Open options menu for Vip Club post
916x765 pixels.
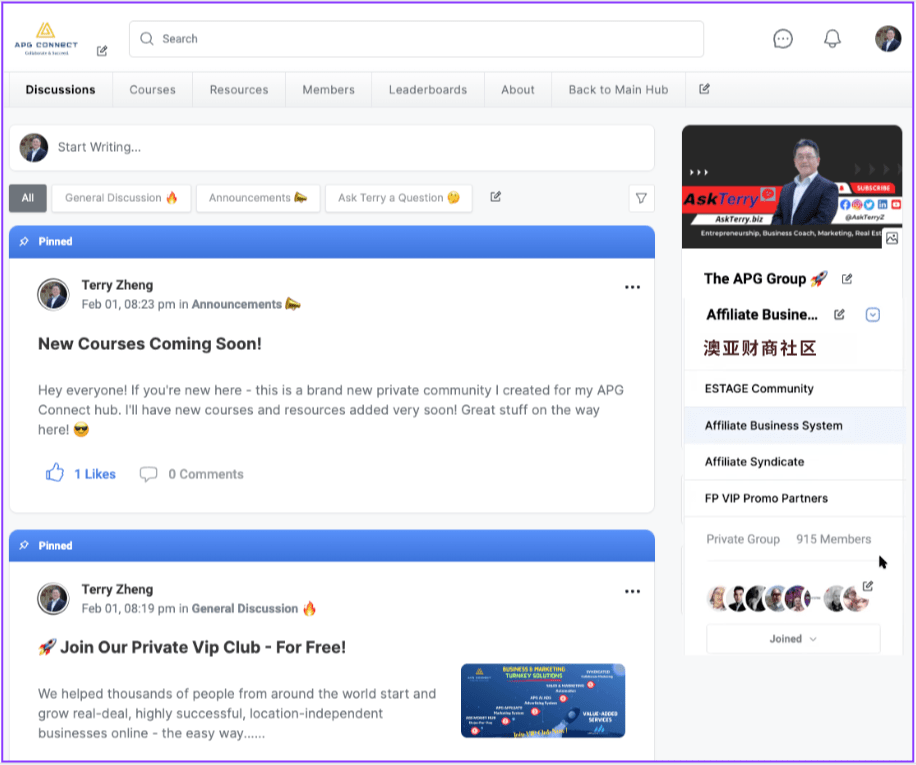pyautogui.click(x=632, y=591)
